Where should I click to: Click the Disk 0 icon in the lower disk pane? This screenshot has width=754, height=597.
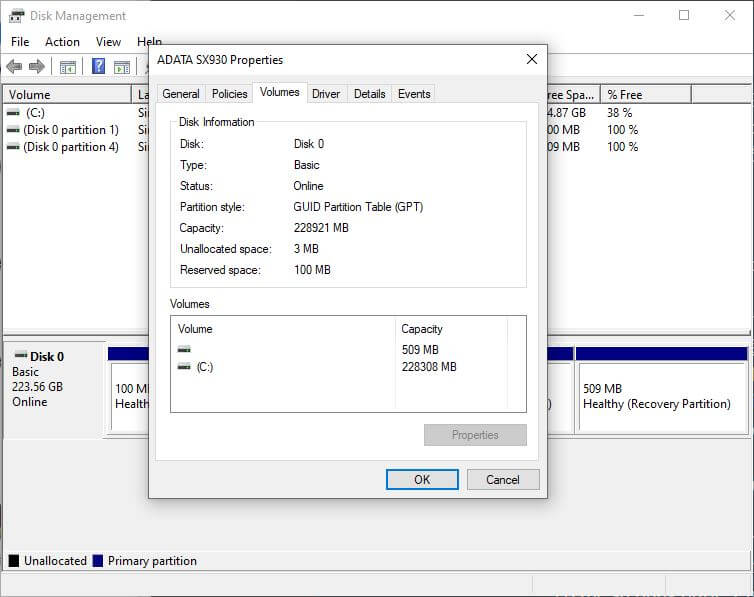pos(21,356)
